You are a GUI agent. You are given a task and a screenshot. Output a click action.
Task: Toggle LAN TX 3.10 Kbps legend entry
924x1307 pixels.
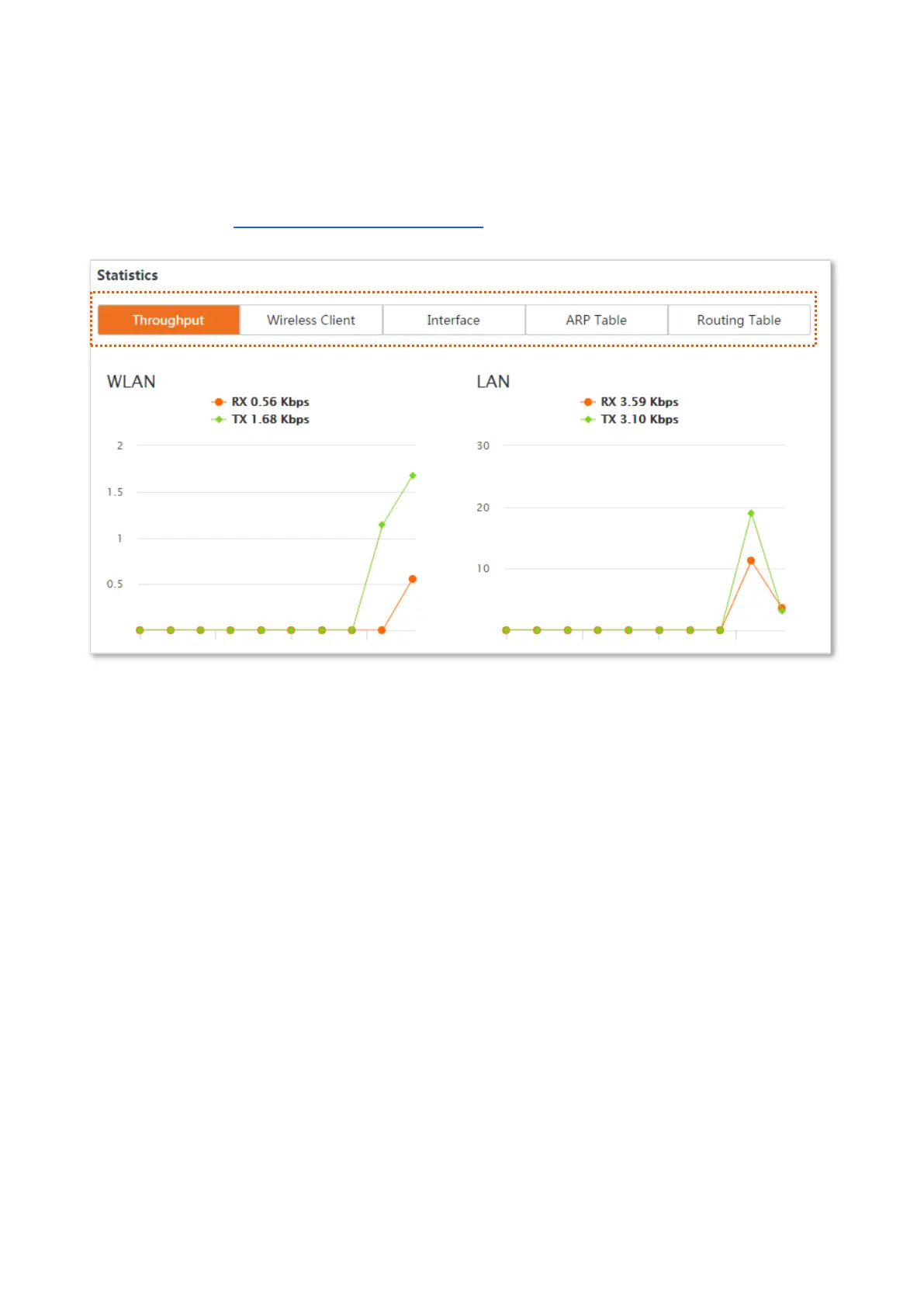(x=630, y=419)
